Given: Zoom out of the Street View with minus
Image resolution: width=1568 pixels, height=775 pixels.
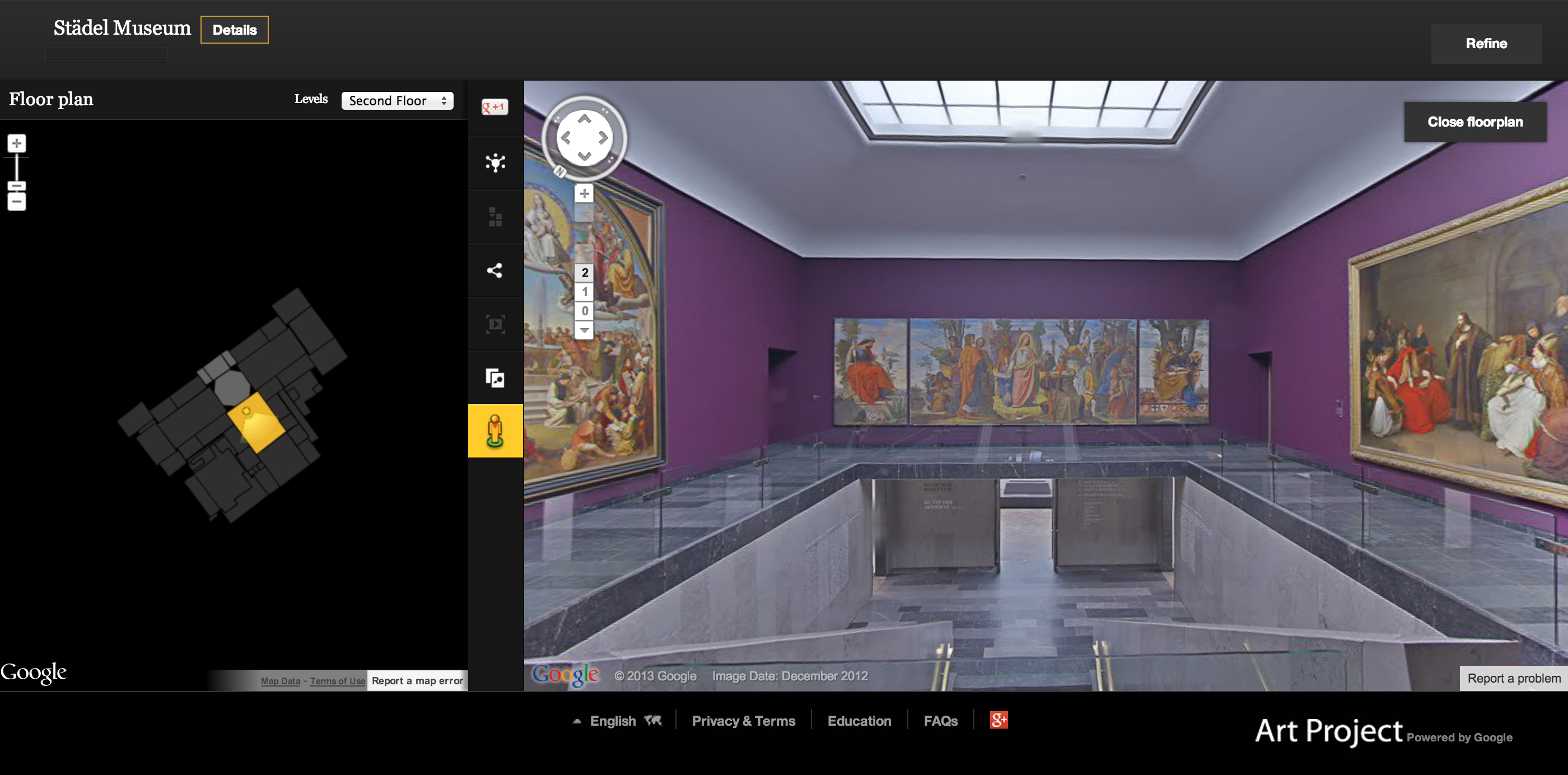Looking at the screenshot, I should pyautogui.click(x=584, y=213).
